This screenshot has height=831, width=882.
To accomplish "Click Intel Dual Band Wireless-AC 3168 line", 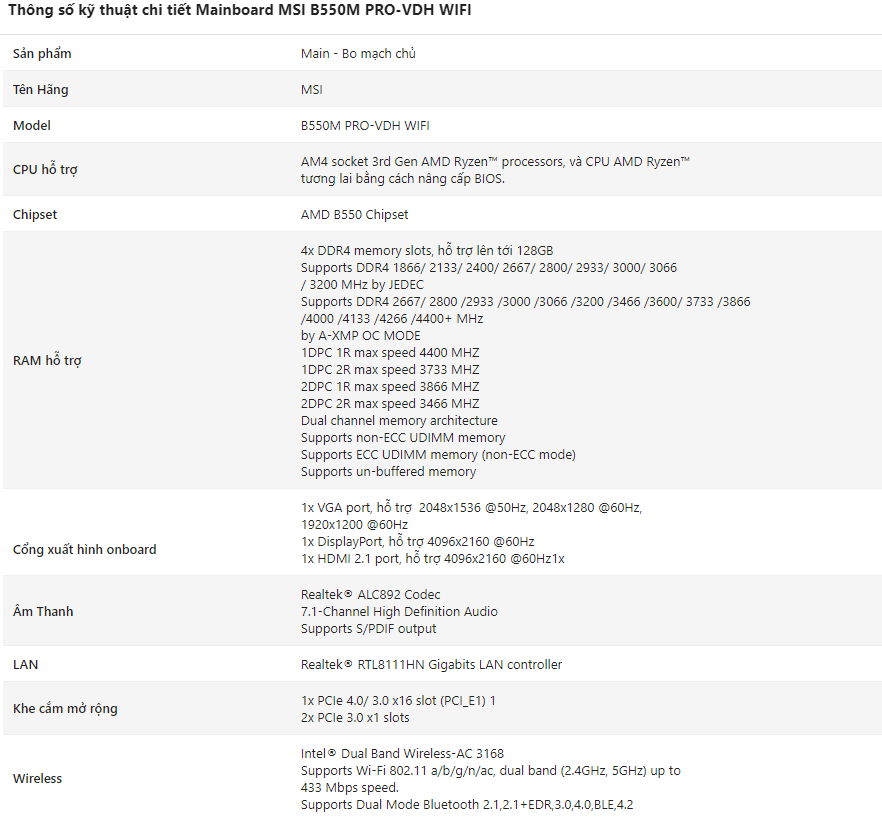I will pyautogui.click(x=402, y=753).
